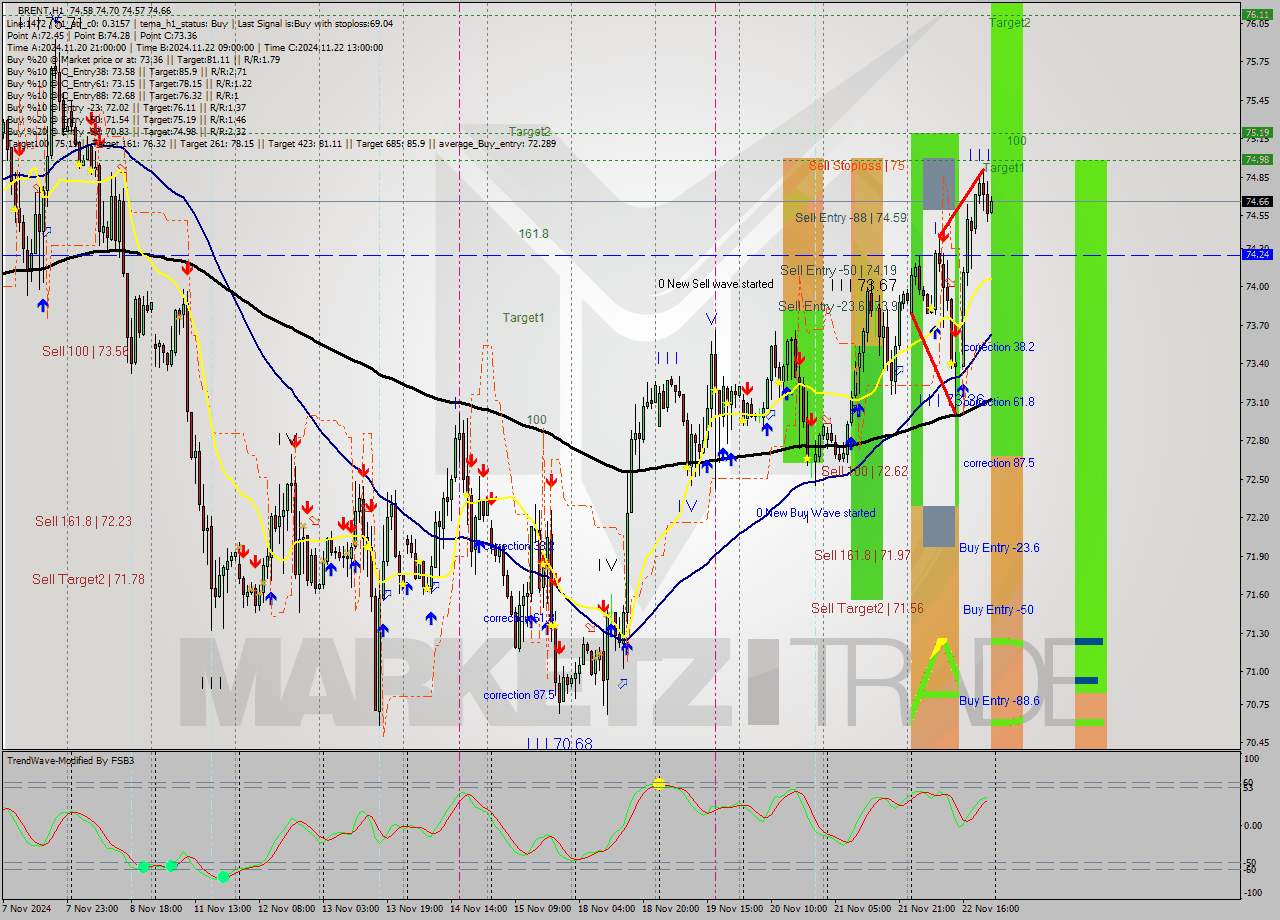Click the 'Sell 100 | 72.62' label
Screen dimensions: 1280x920
tap(865, 471)
